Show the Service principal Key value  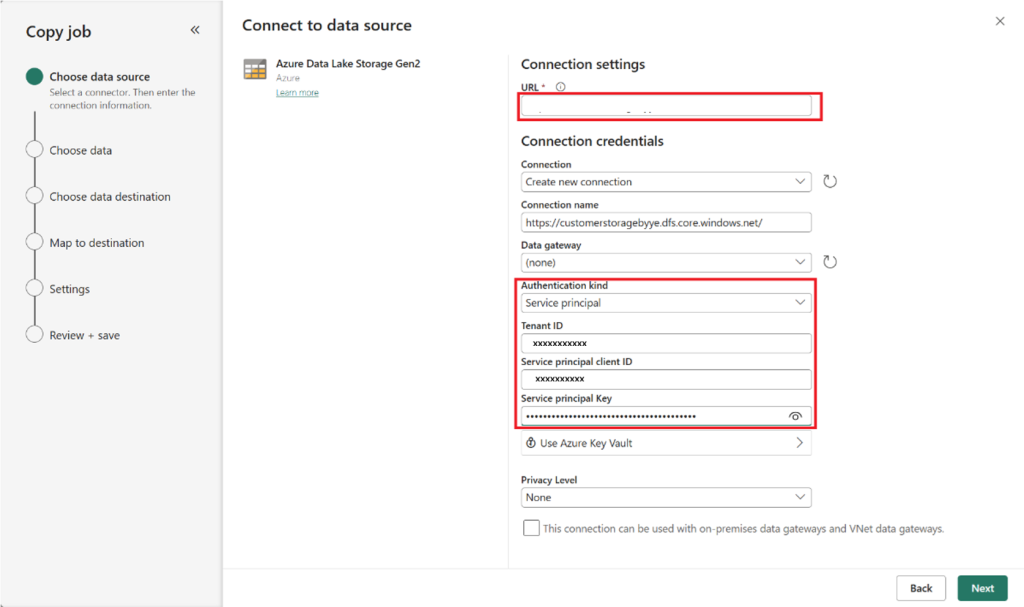[795, 416]
